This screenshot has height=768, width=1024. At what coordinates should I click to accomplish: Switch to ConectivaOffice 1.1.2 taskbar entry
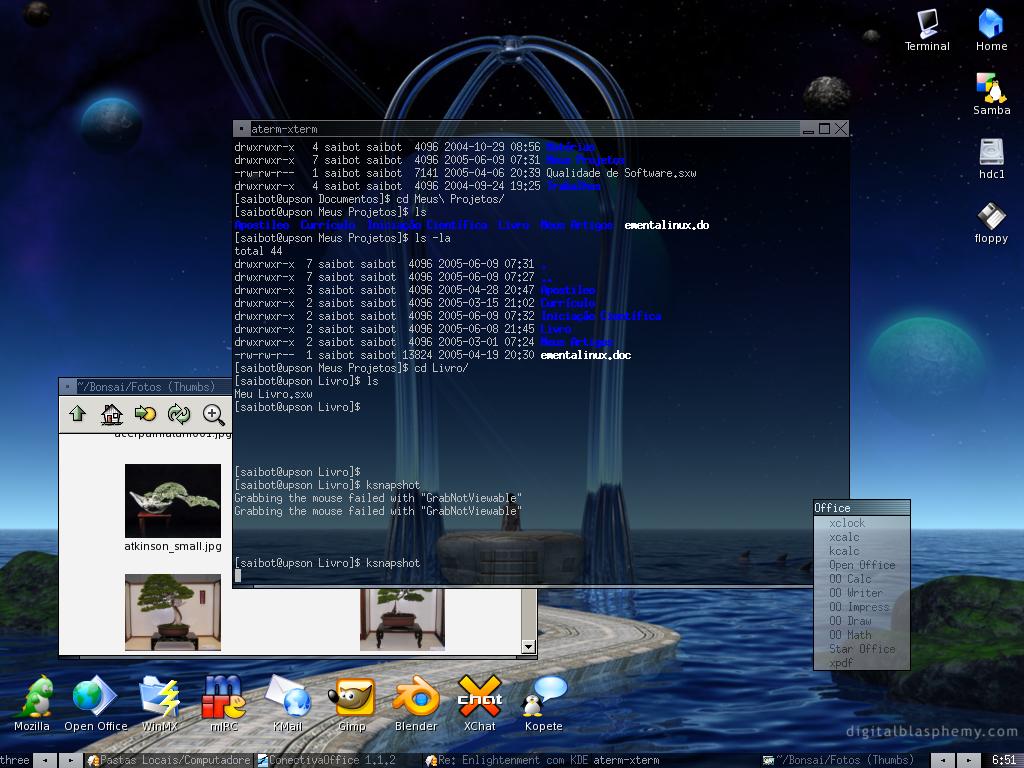[x=327, y=760]
